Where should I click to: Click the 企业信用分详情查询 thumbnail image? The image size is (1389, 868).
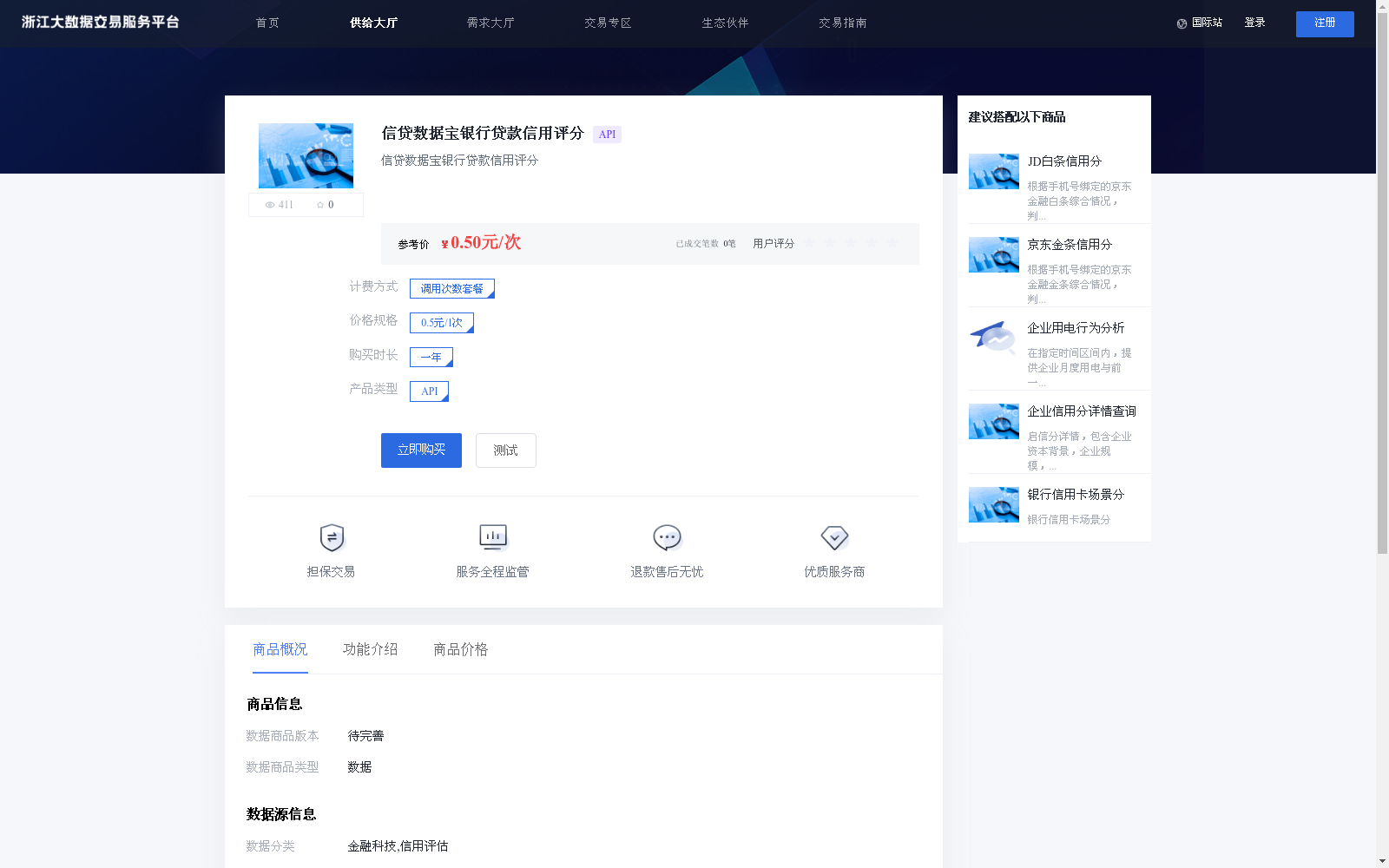tap(994, 421)
